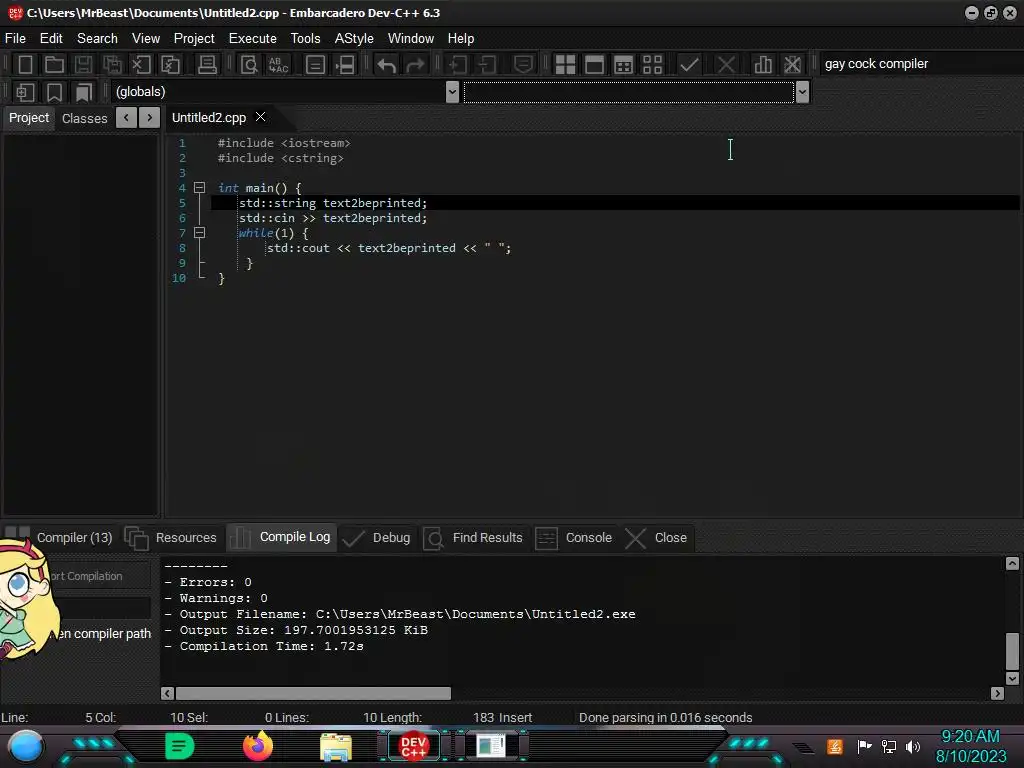1024x768 pixels.
Task: Click the Run program window icon
Action: tap(594, 64)
